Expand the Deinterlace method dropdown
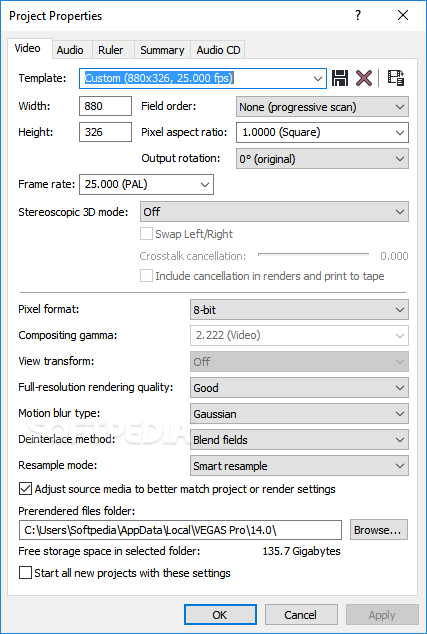 (x=299, y=440)
